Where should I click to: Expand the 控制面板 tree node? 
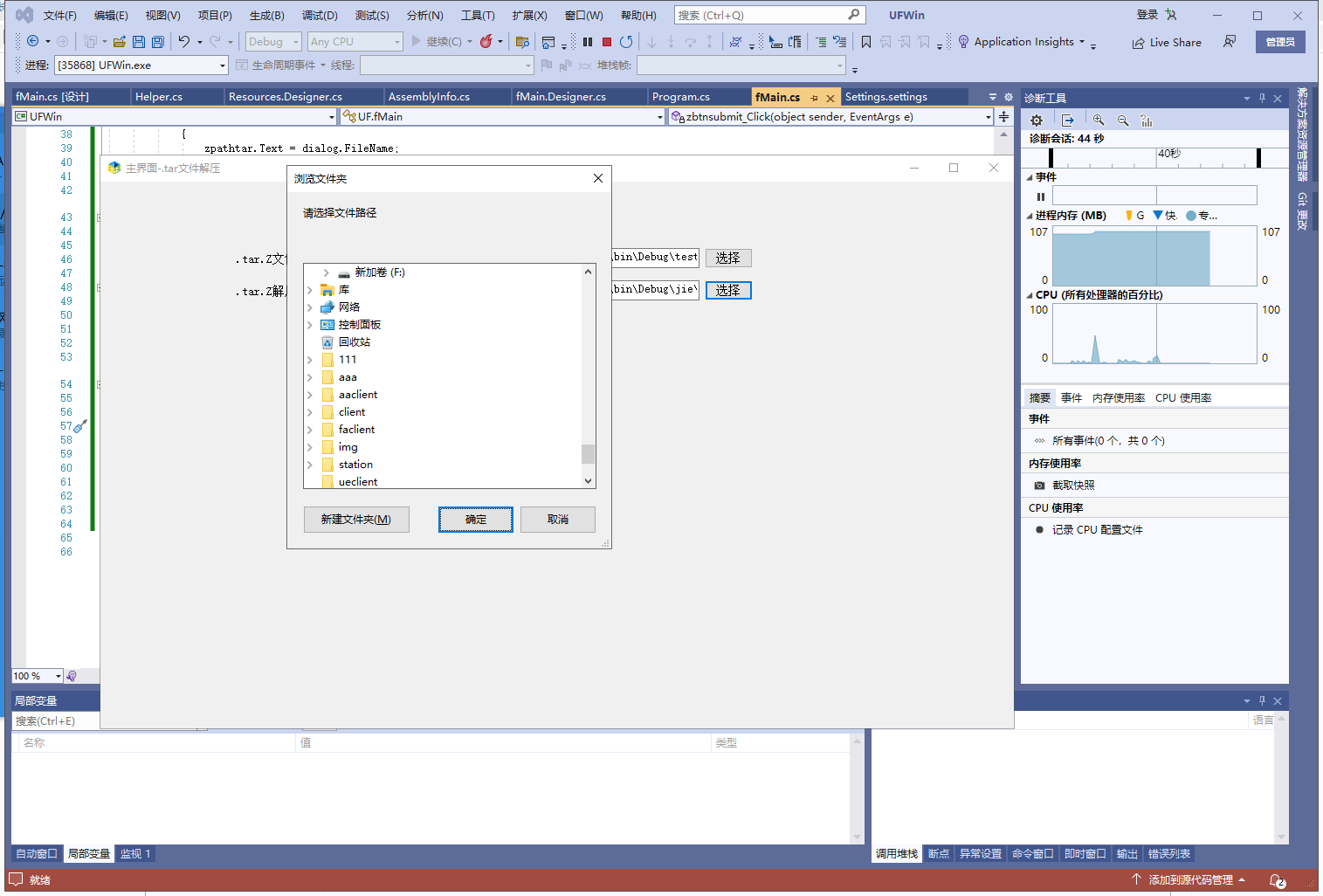click(310, 325)
